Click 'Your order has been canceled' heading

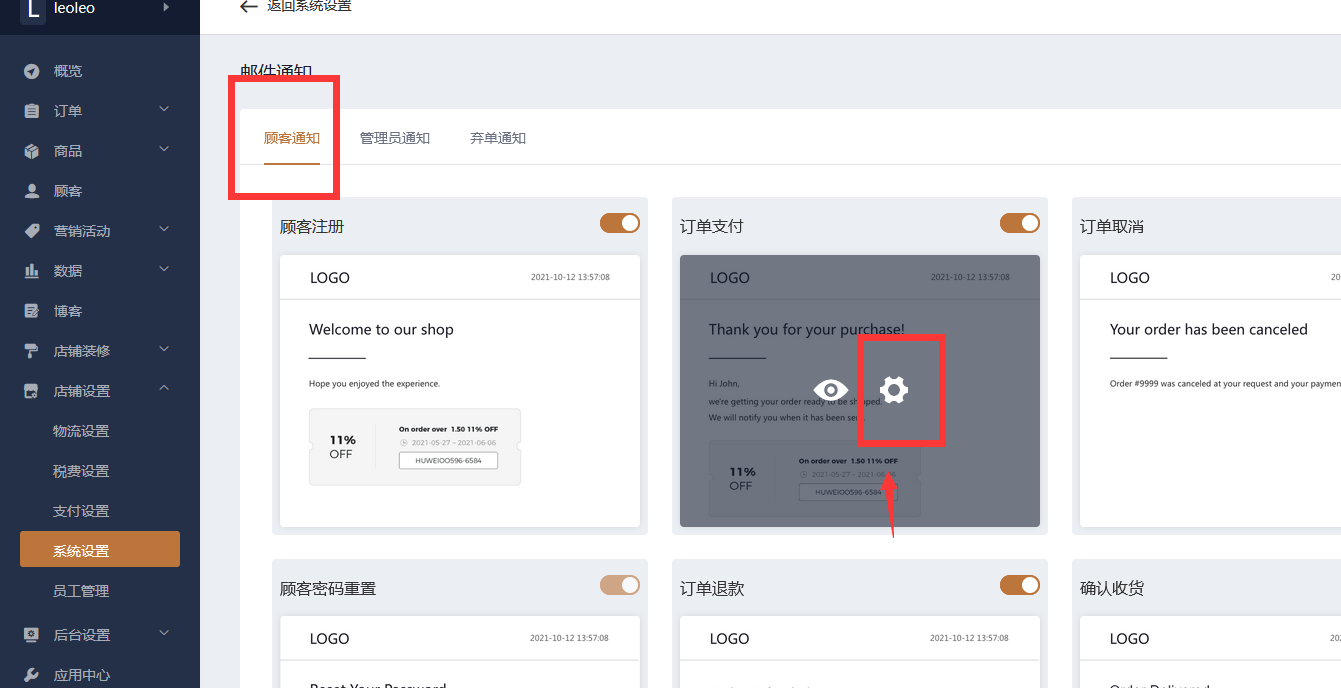point(1209,329)
